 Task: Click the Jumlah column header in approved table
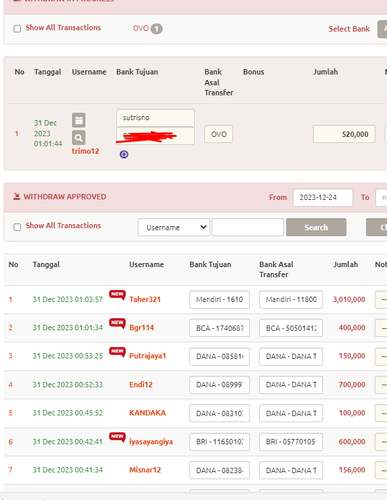[x=346, y=264]
